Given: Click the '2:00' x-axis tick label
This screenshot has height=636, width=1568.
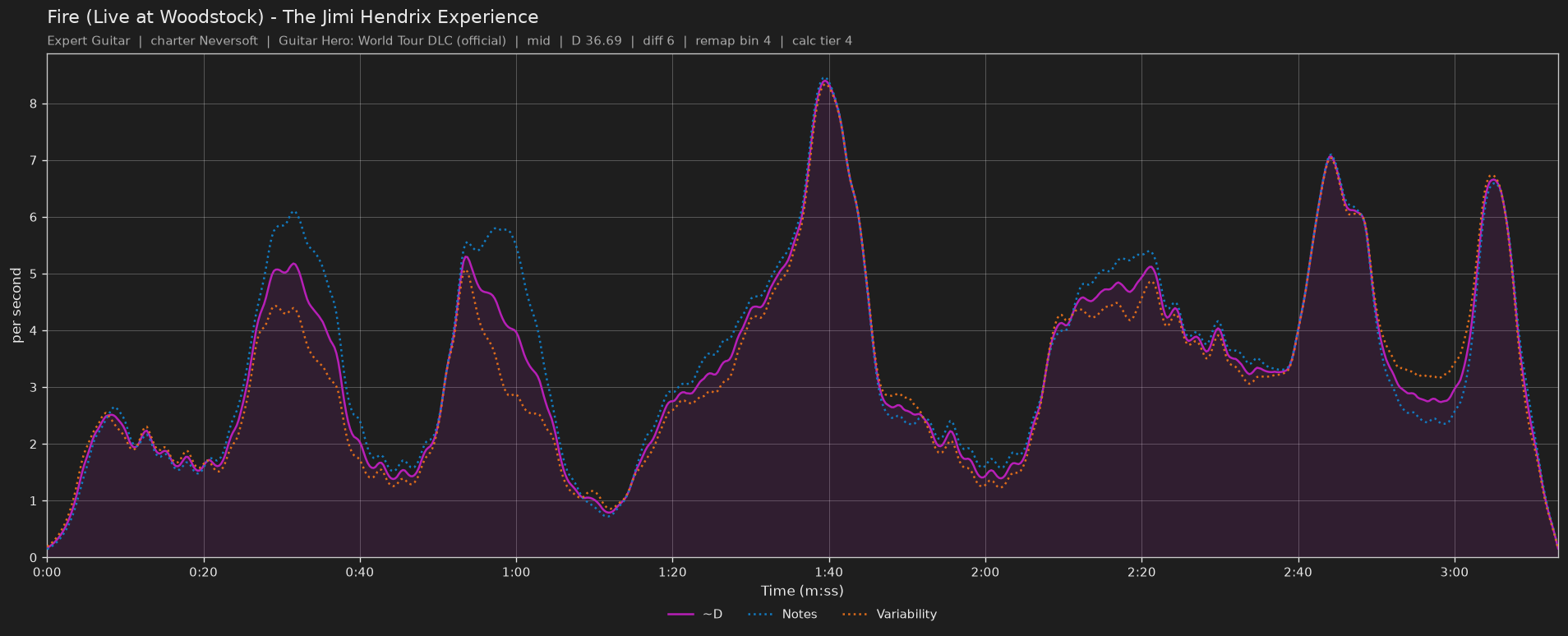Looking at the screenshot, I should (x=985, y=572).
